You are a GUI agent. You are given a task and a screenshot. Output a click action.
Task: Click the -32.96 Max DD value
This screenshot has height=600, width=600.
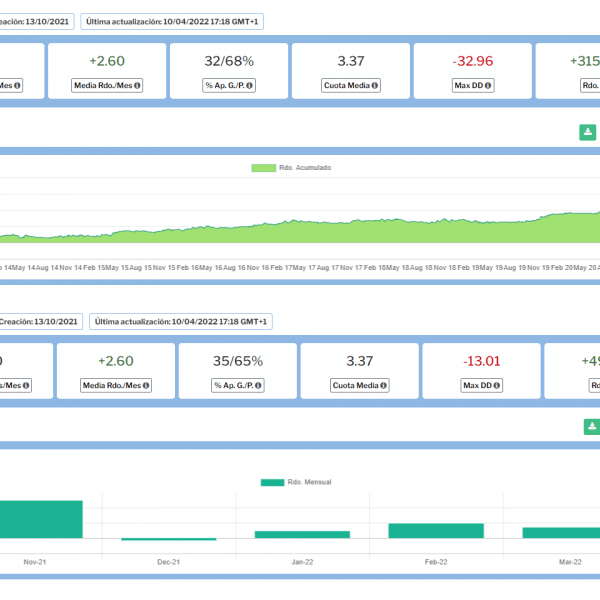pyautogui.click(x=473, y=61)
